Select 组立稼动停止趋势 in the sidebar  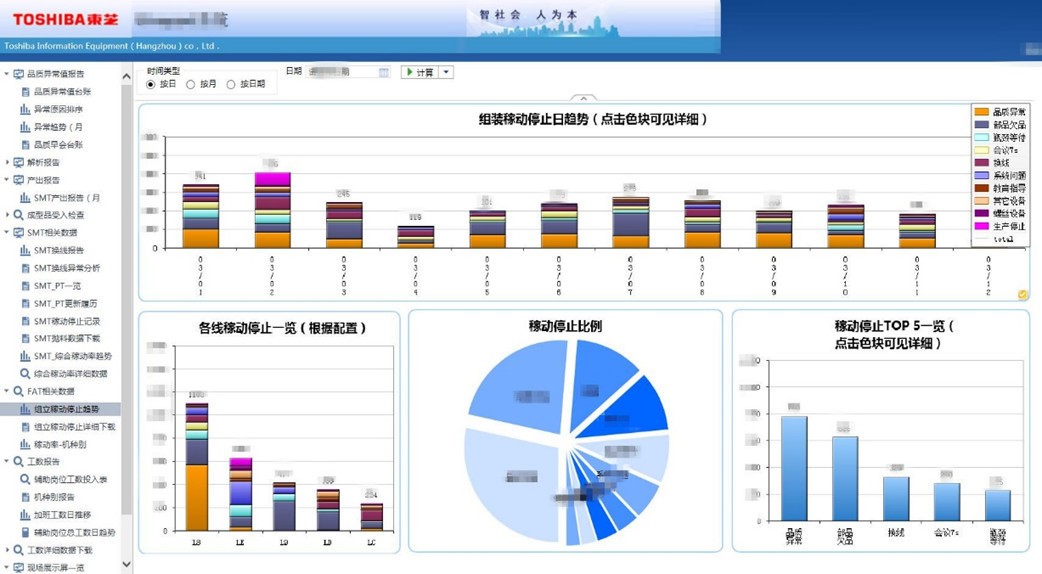67,409
